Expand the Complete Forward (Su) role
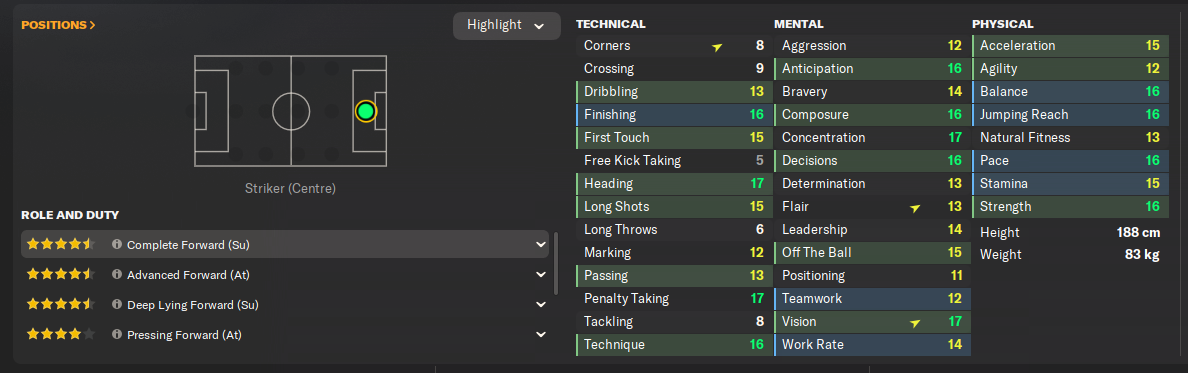 point(541,245)
